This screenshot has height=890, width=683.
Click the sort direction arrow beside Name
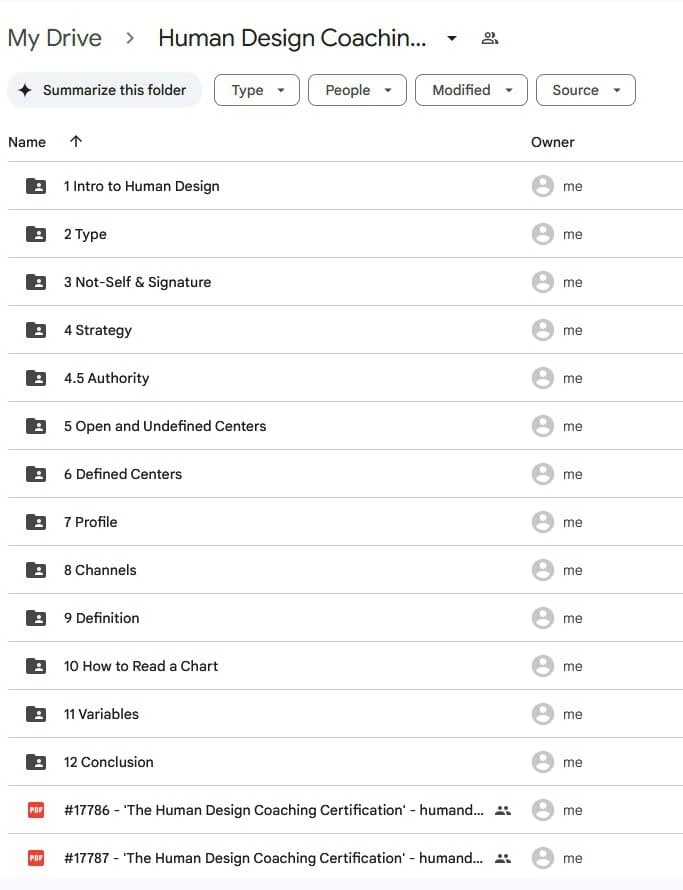click(76, 141)
